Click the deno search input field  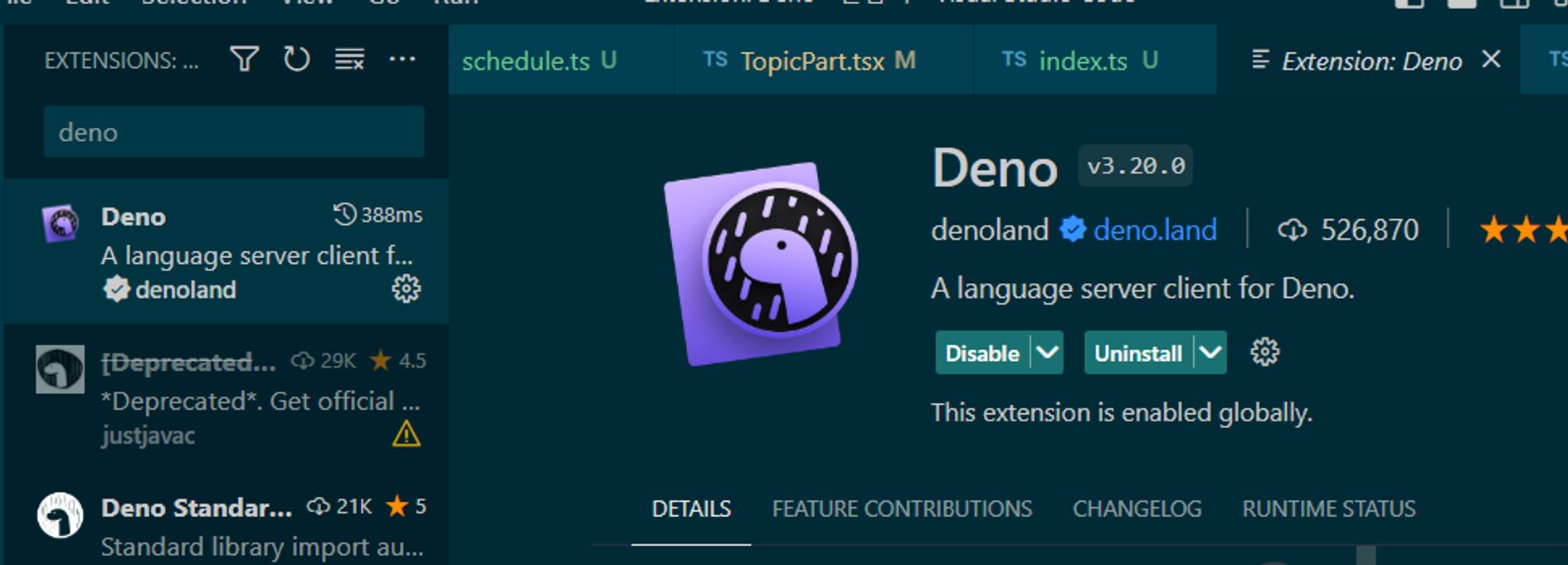pos(234,132)
